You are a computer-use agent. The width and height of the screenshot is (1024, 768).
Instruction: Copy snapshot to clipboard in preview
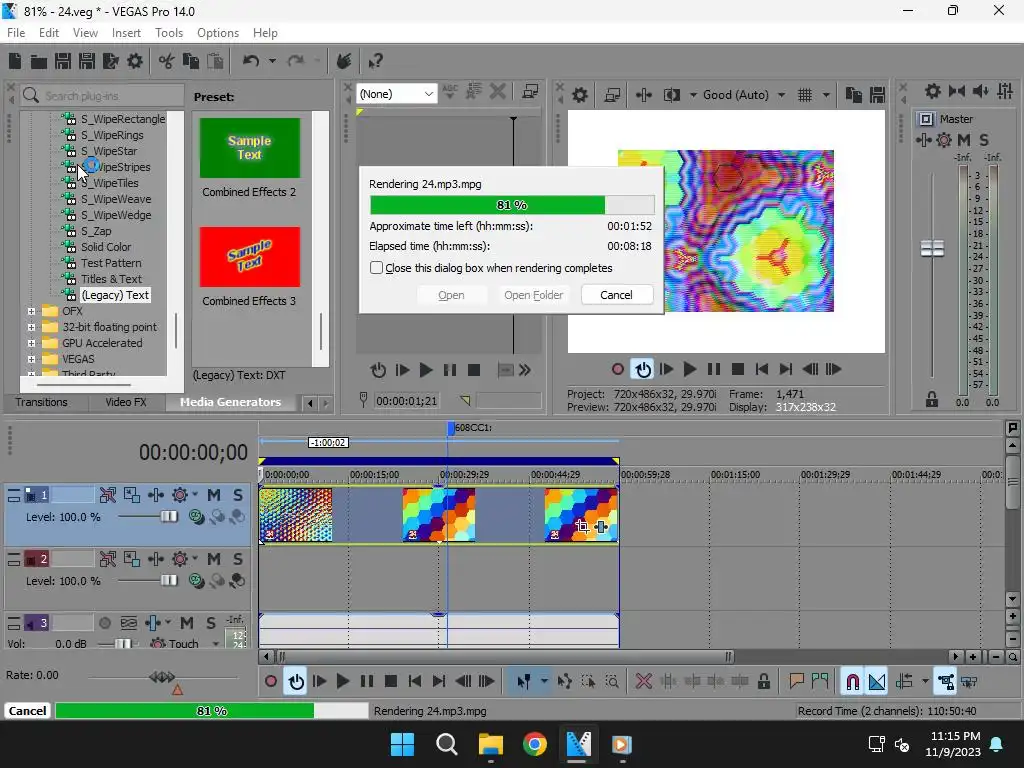(853, 95)
